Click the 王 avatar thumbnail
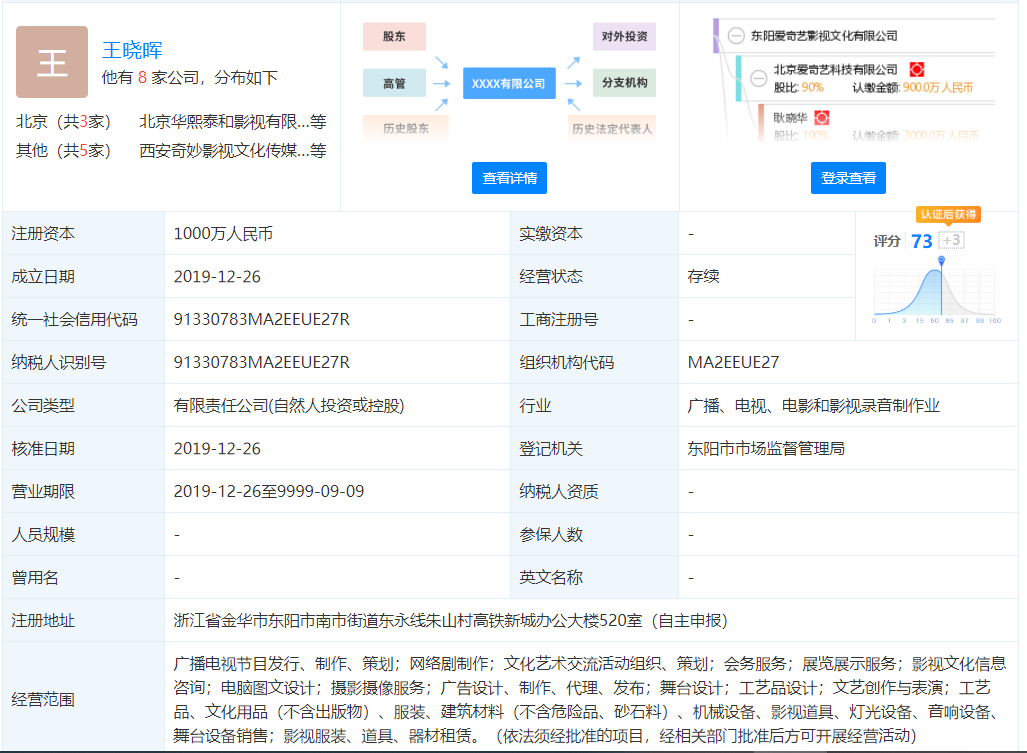The height and width of the screenshot is (753, 1027). click(x=52, y=62)
